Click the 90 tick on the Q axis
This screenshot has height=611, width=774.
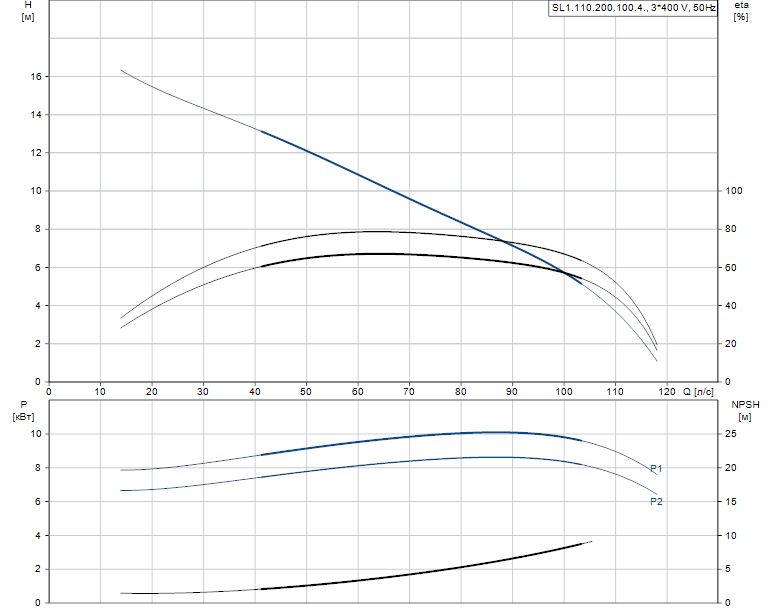512,391
